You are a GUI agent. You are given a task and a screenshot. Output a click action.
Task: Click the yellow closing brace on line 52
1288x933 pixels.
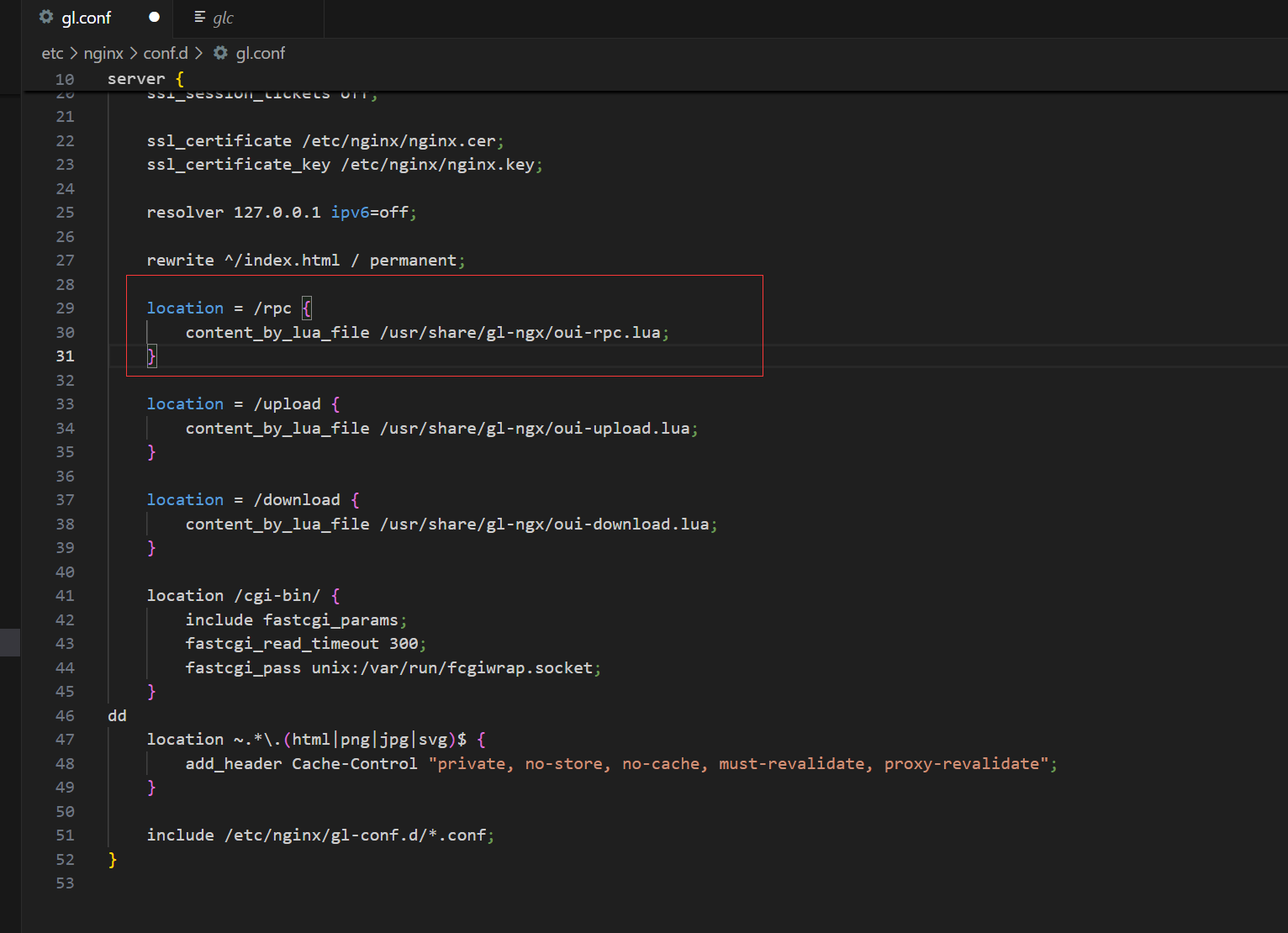pyautogui.click(x=113, y=860)
